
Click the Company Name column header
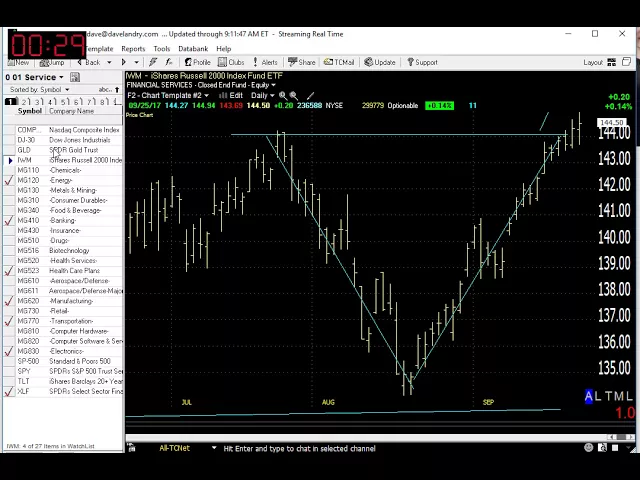tap(72, 111)
